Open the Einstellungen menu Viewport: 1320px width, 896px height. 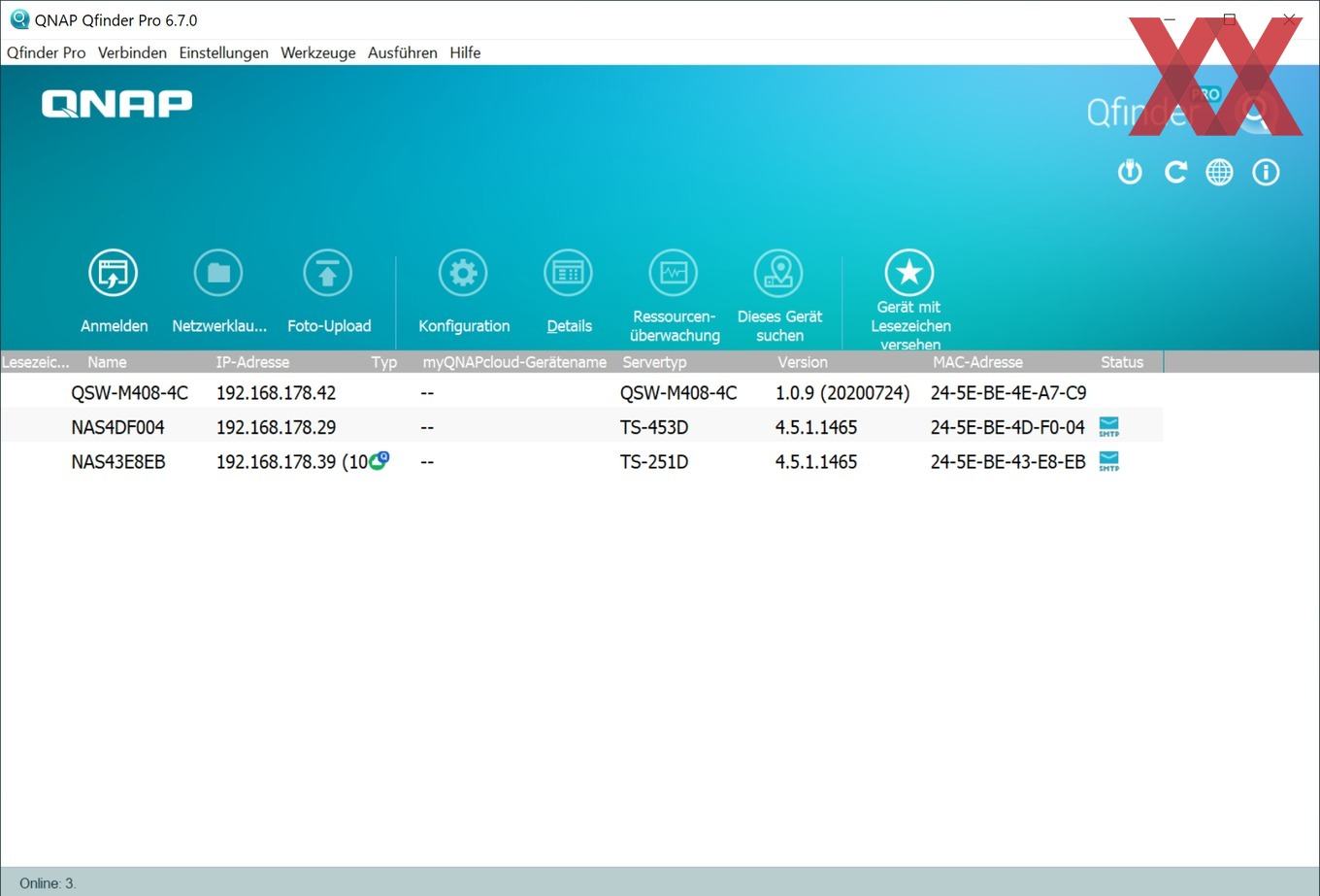coord(223,52)
